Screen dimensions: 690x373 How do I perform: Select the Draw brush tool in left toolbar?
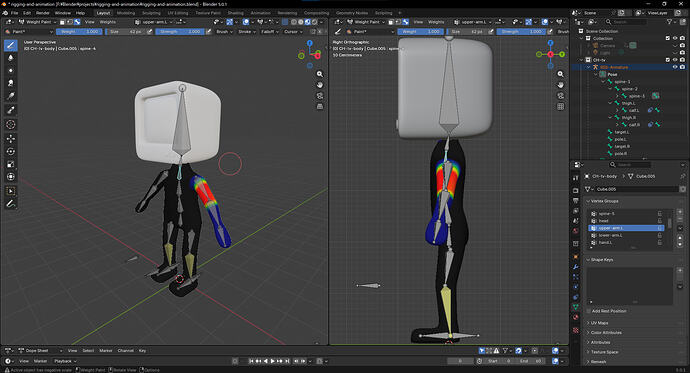[x=11, y=45]
